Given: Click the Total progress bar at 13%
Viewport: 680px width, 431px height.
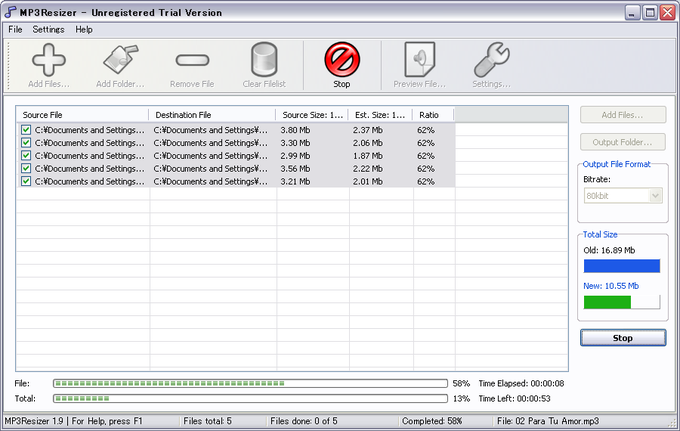Looking at the screenshot, I should pyautogui.click(x=250, y=398).
